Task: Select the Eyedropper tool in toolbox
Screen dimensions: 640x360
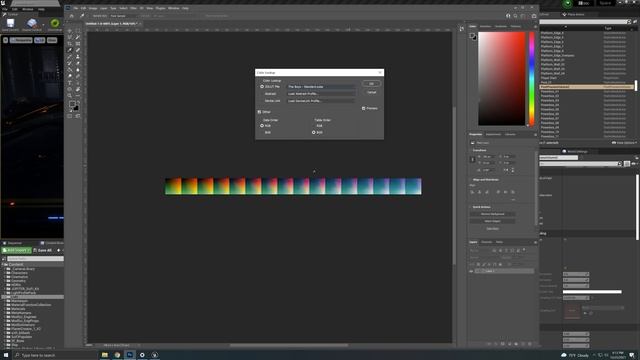Action: tap(70, 50)
